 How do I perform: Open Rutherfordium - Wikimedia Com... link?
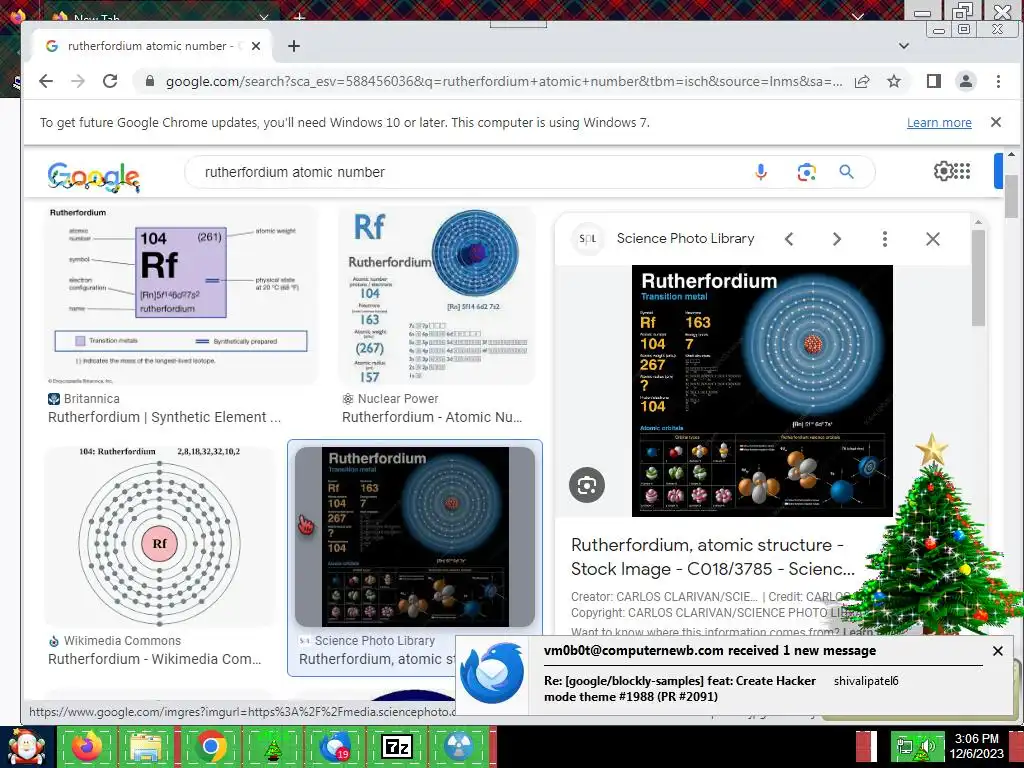(155, 660)
